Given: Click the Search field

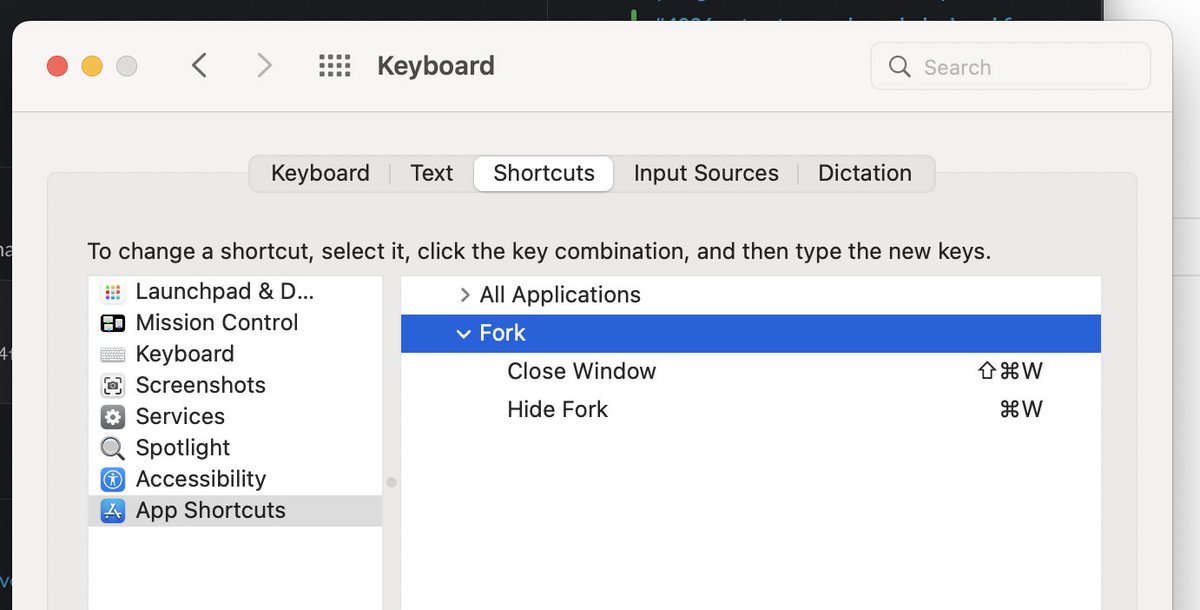Looking at the screenshot, I should 1011,67.
